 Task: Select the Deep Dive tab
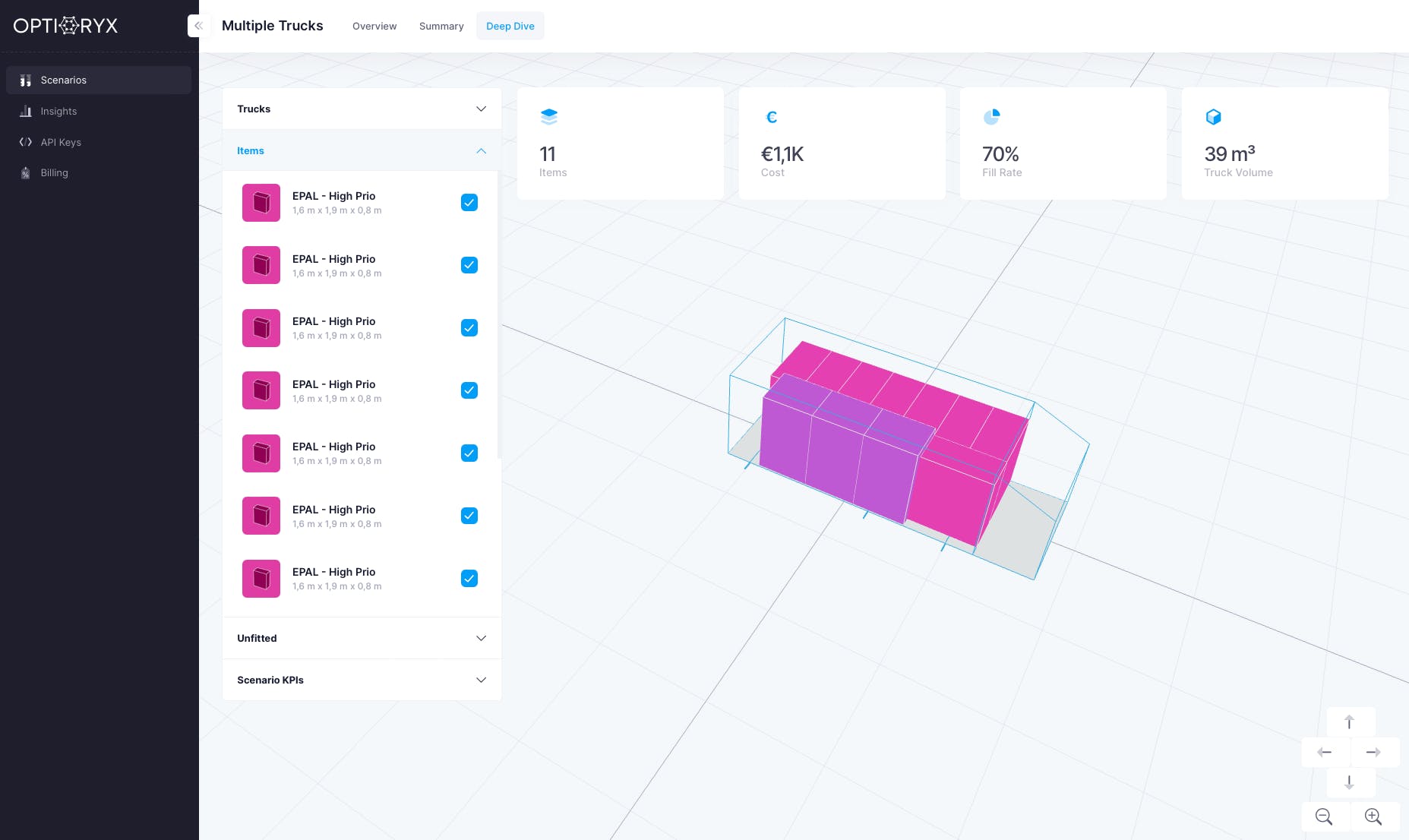click(510, 26)
